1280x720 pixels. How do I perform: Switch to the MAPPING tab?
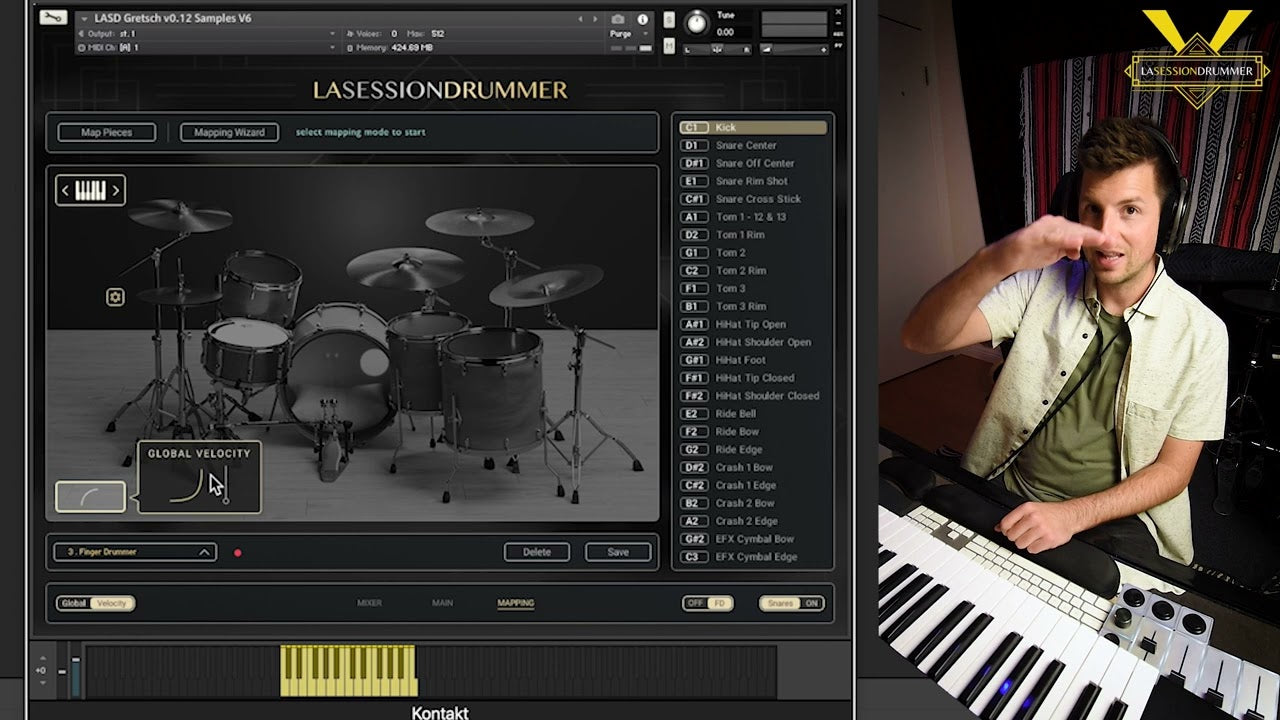(x=516, y=603)
